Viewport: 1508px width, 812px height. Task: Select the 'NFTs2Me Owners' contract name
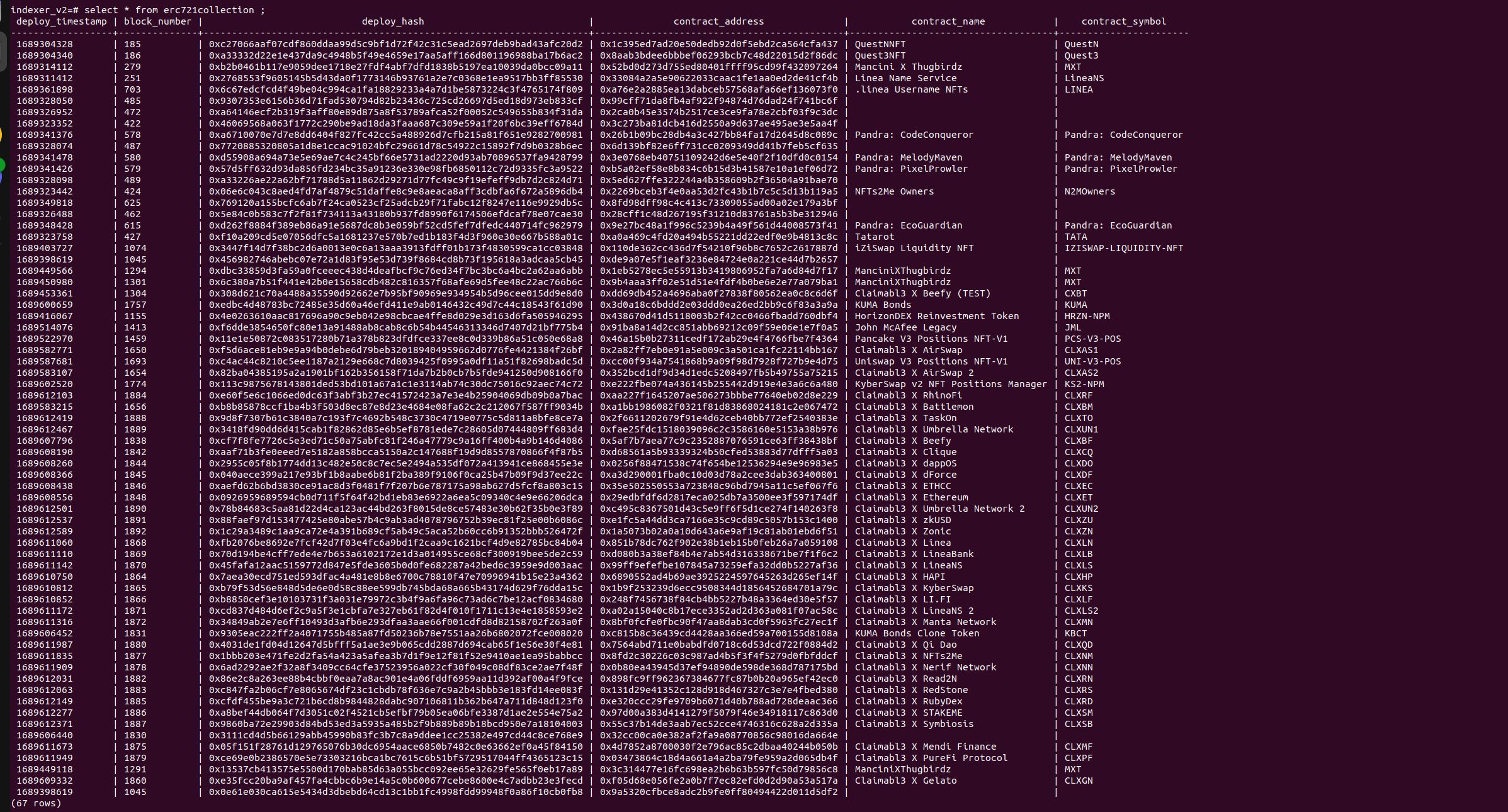[894, 191]
